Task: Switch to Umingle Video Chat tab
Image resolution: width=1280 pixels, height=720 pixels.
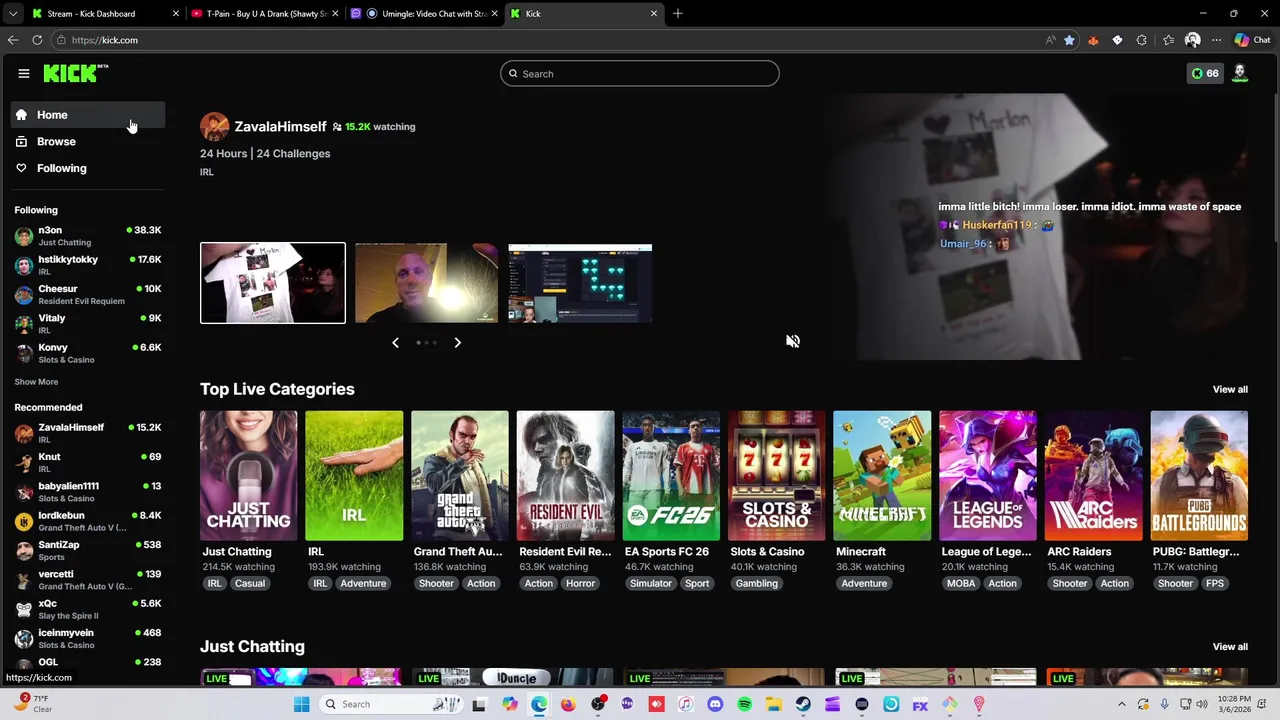Action: click(x=424, y=14)
